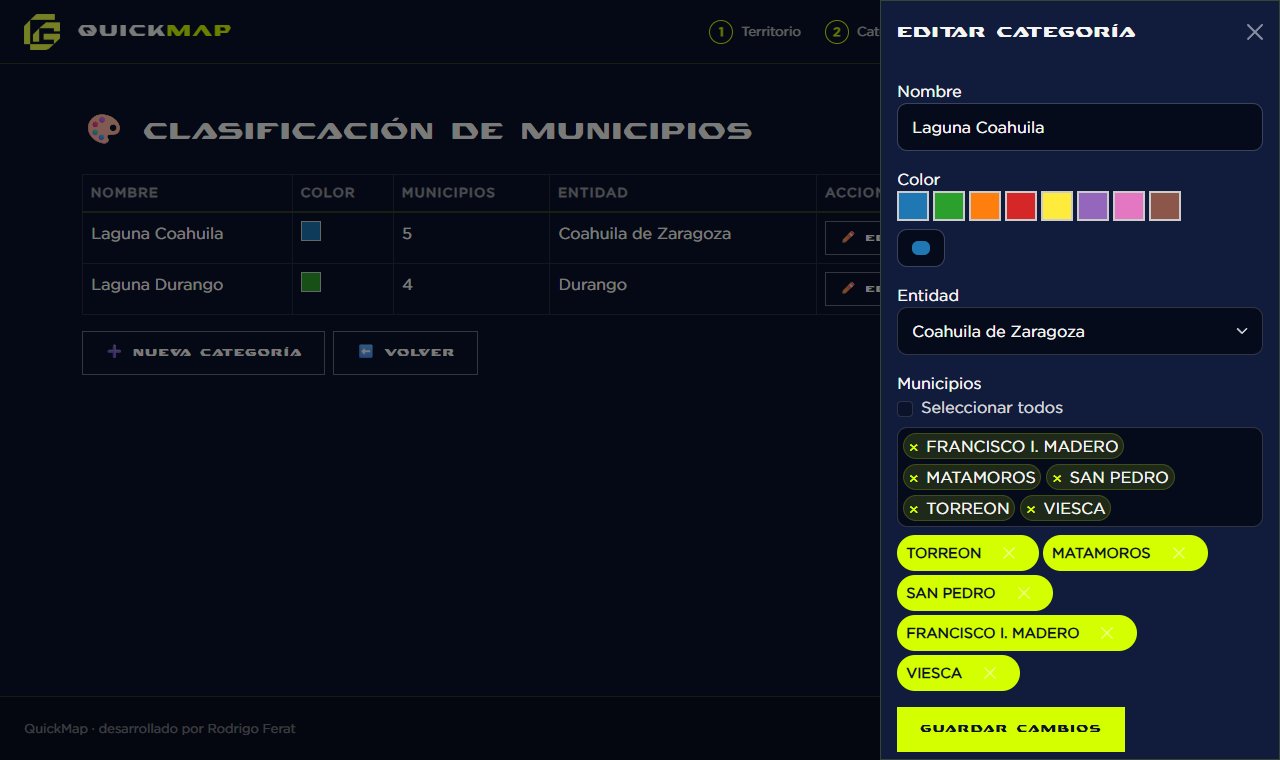The image size is (1280, 760).
Task: Choose the red color swatch
Action: tap(1021, 206)
